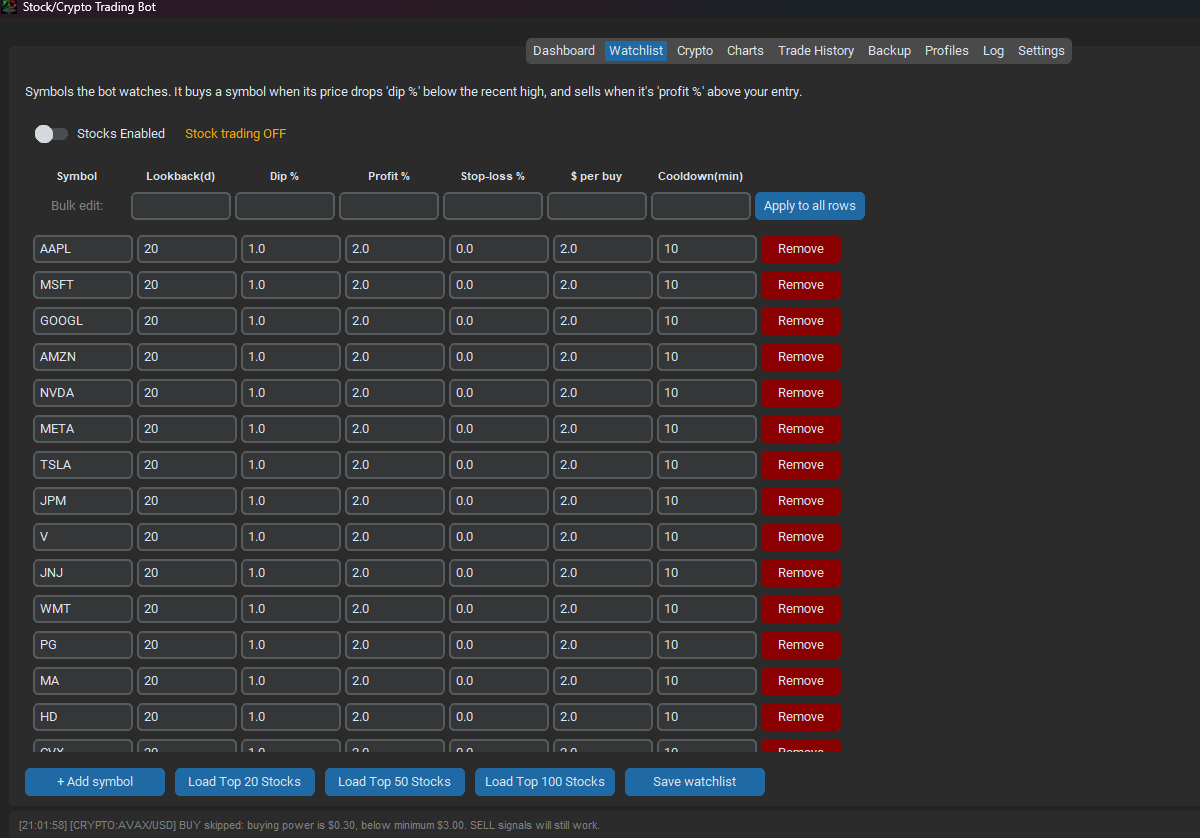Click the MSFT lookback field
1200x838 pixels.
(187, 285)
